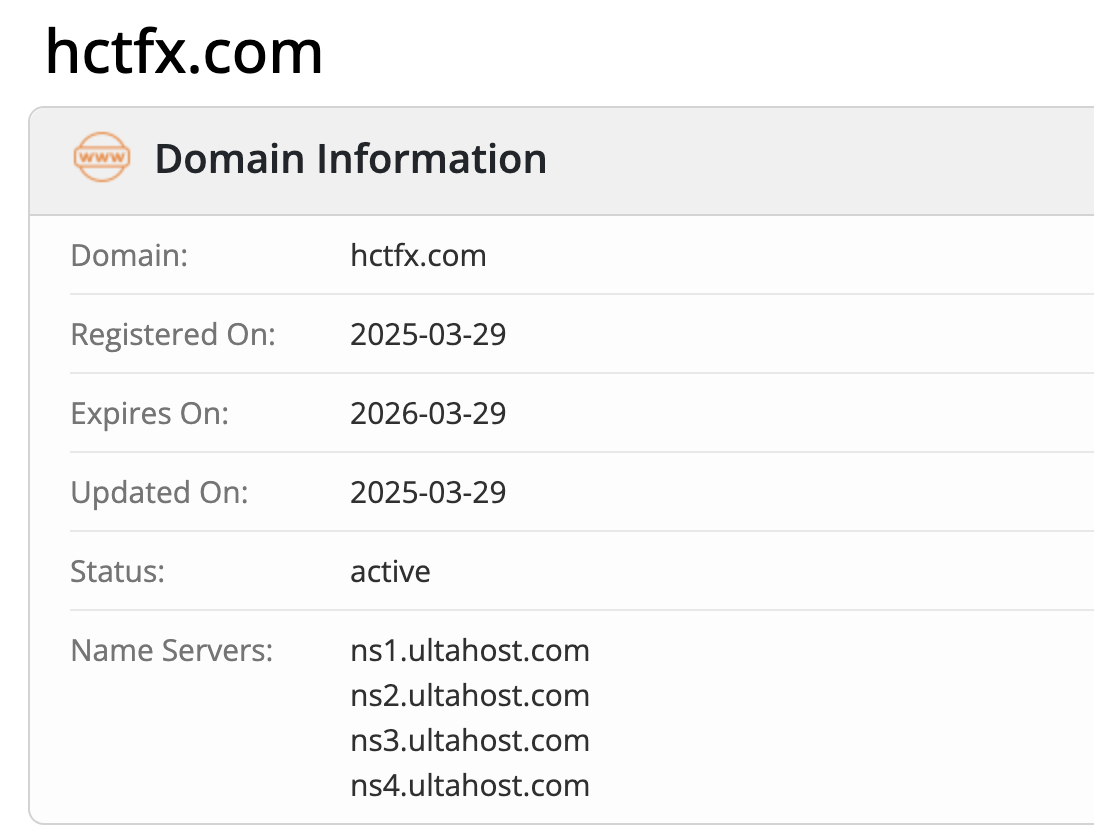1094x836 pixels.
Task: Click the hctfx.com page title heading
Action: 184,51
